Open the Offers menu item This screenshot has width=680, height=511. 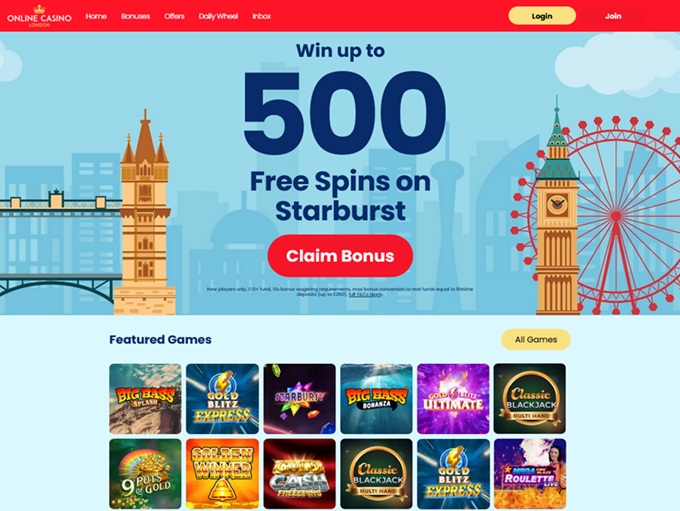click(x=174, y=16)
